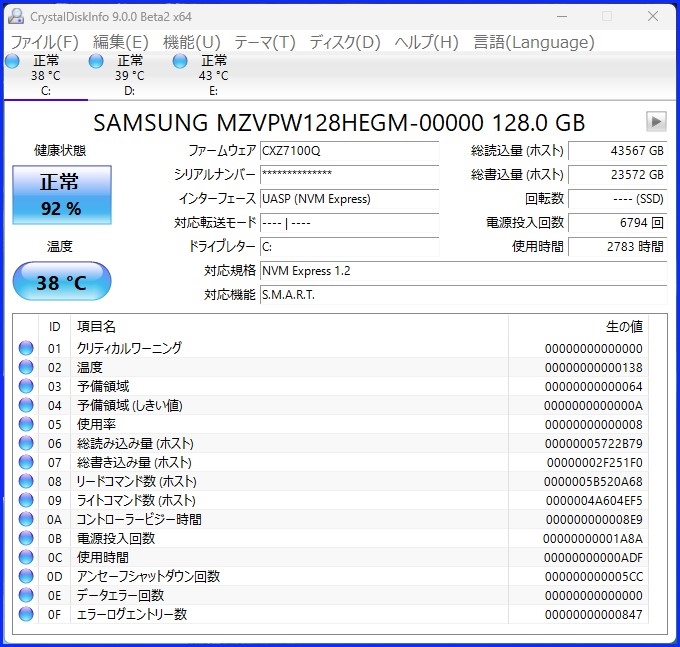Click the status orb for アンセーフシャットダウン回数
Image resolution: width=680 pixels, height=647 pixels.
[x=26, y=576]
